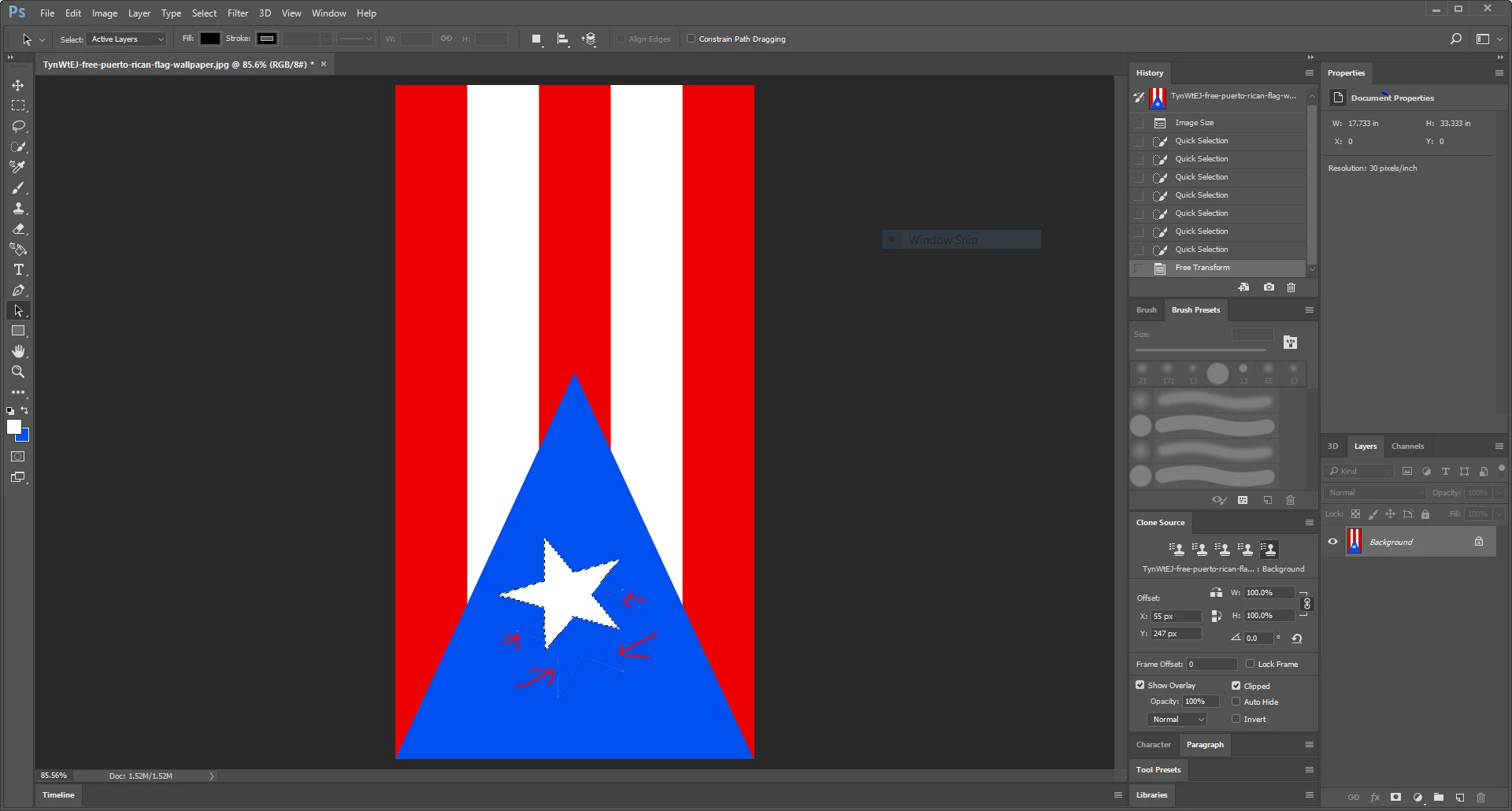The width and height of the screenshot is (1512, 811).
Task: Toggle Background layer visibility
Action: 1332,542
